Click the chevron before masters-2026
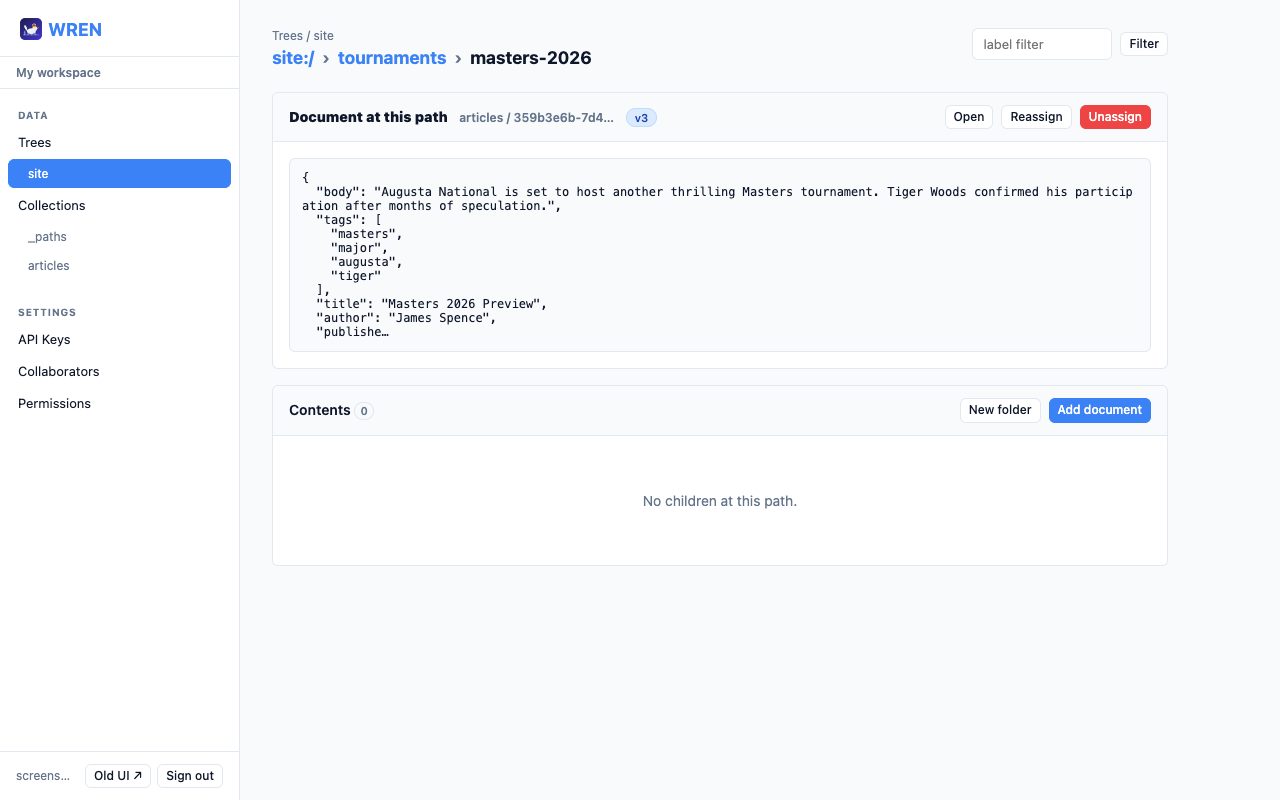Screen dimensions: 1280x800 pyautogui.click(x=459, y=58)
